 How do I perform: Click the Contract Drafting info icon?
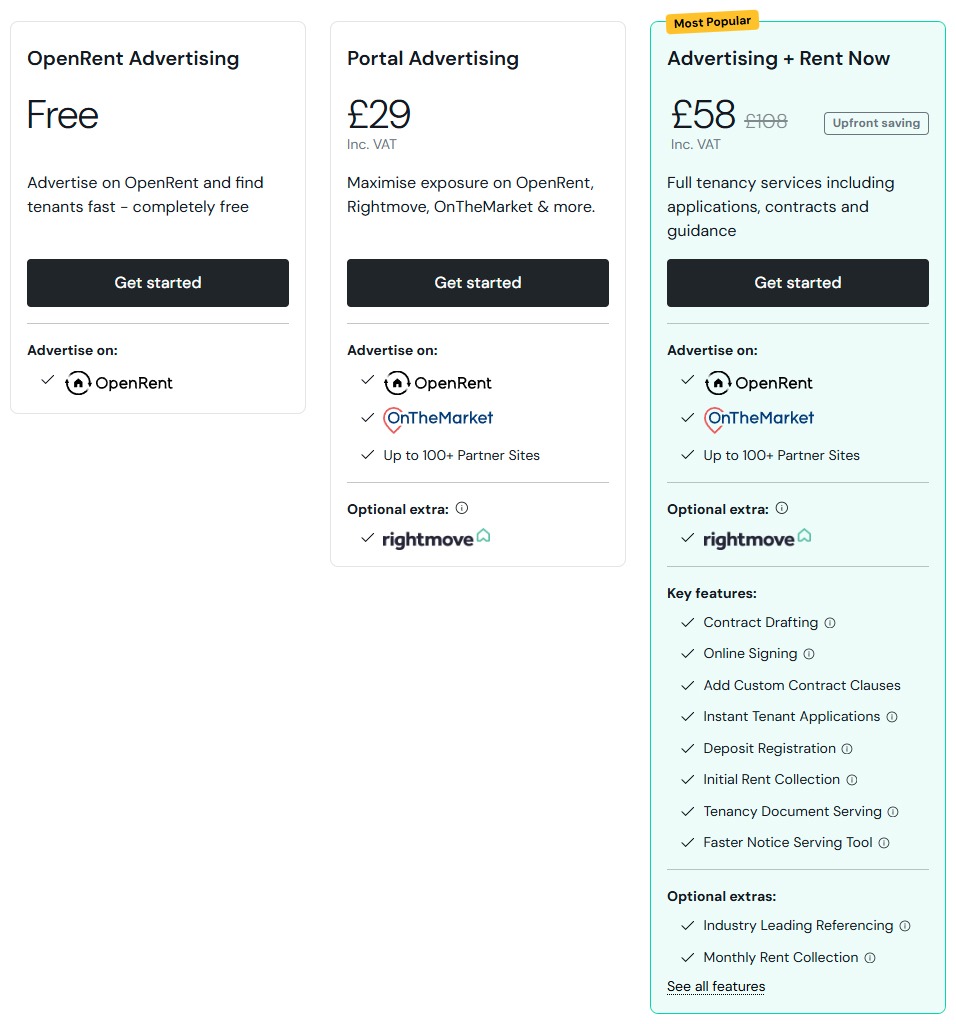tap(831, 622)
